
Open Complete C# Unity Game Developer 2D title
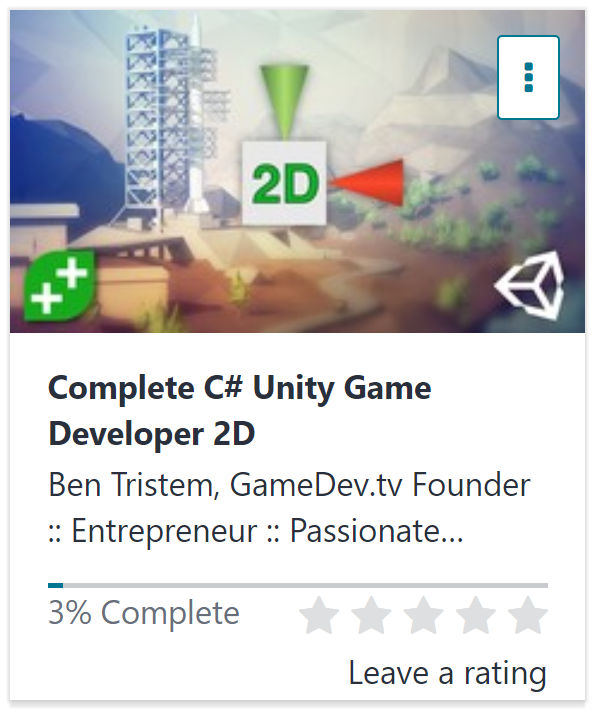[x=240, y=411]
